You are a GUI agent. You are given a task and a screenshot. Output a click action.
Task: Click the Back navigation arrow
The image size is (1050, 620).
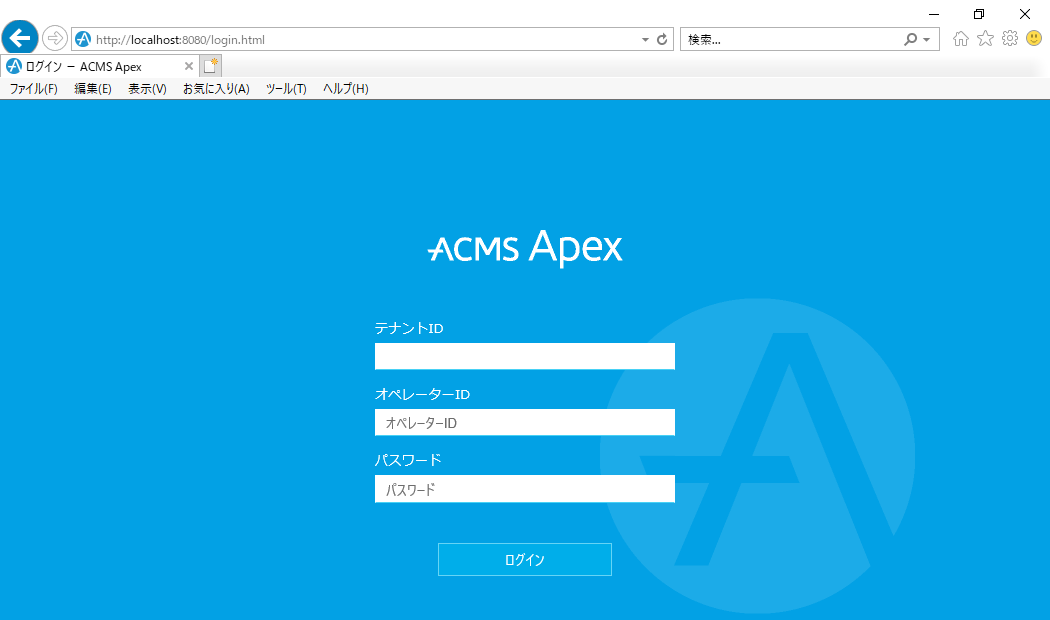tap(20, 38)
